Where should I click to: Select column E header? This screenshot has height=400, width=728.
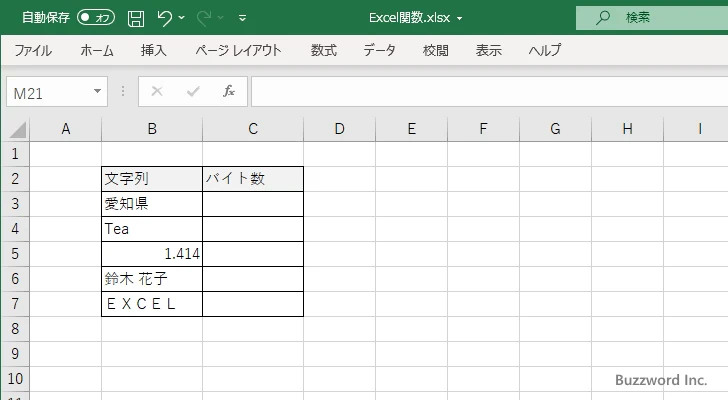click(411, 129)
